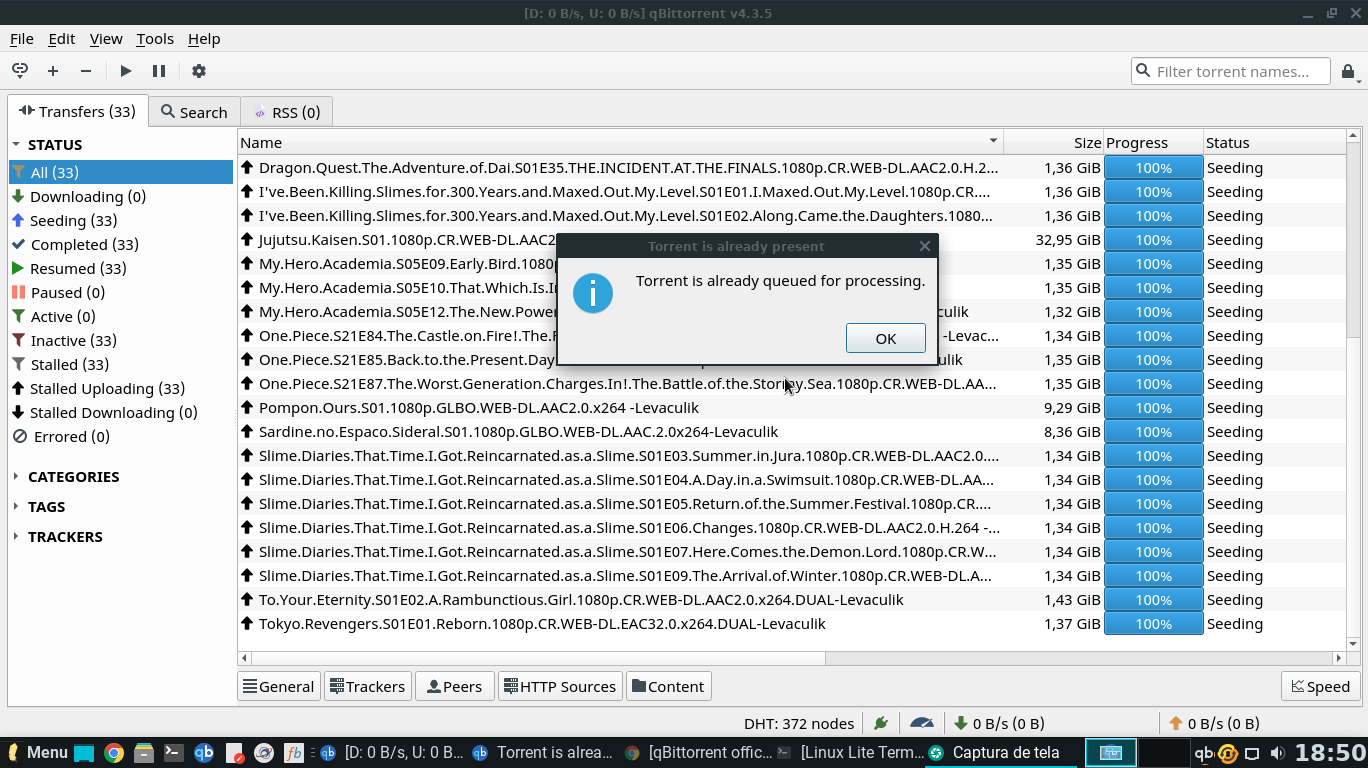Click the lock icon beside filter field

pos(1348,71)
